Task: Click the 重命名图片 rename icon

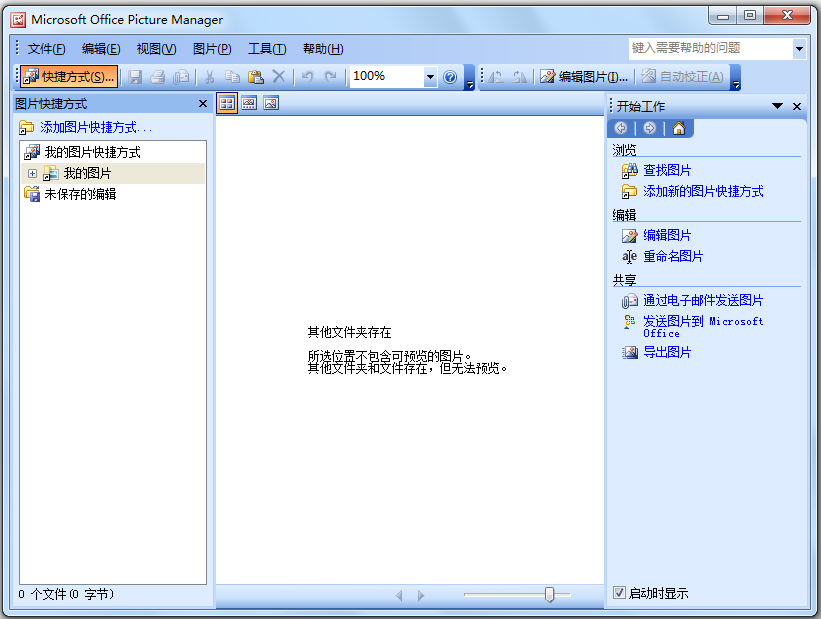Action: coord(629,257)
